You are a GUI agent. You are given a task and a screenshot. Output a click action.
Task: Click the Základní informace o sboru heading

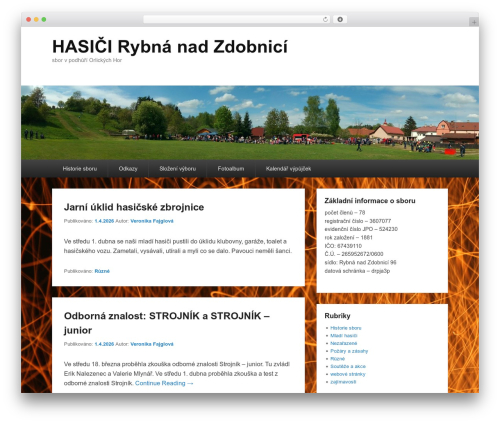(370, 201)
